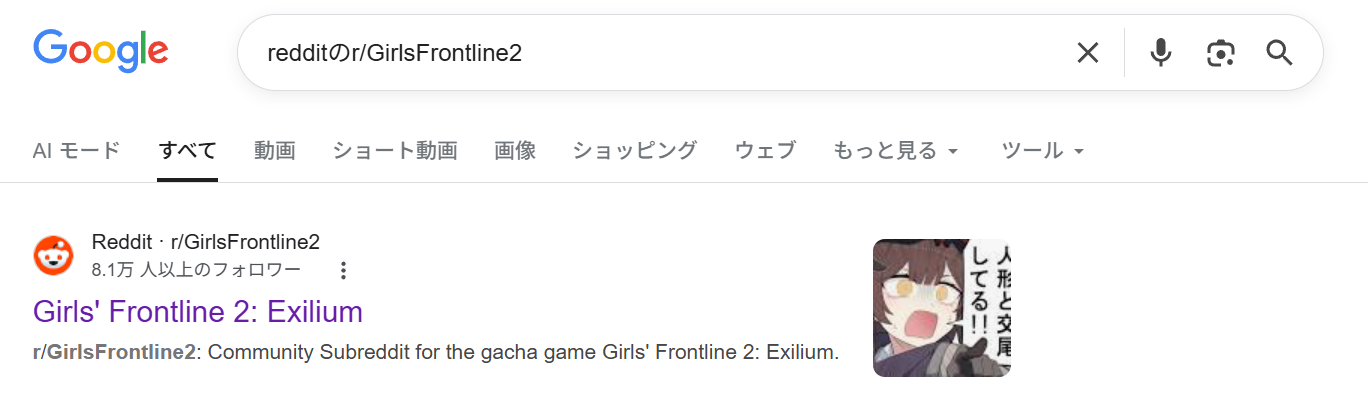Focus the search box containing r/GirlsFrontline2

tap(650, 53)
